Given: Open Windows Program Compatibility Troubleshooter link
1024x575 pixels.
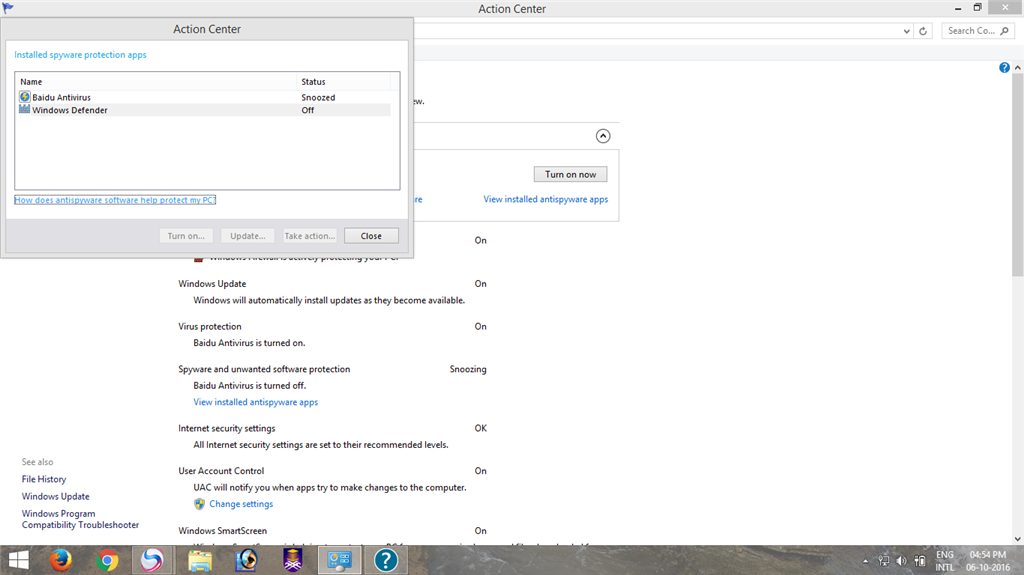Looking at the screenshot, I should [x=80, y=519].
